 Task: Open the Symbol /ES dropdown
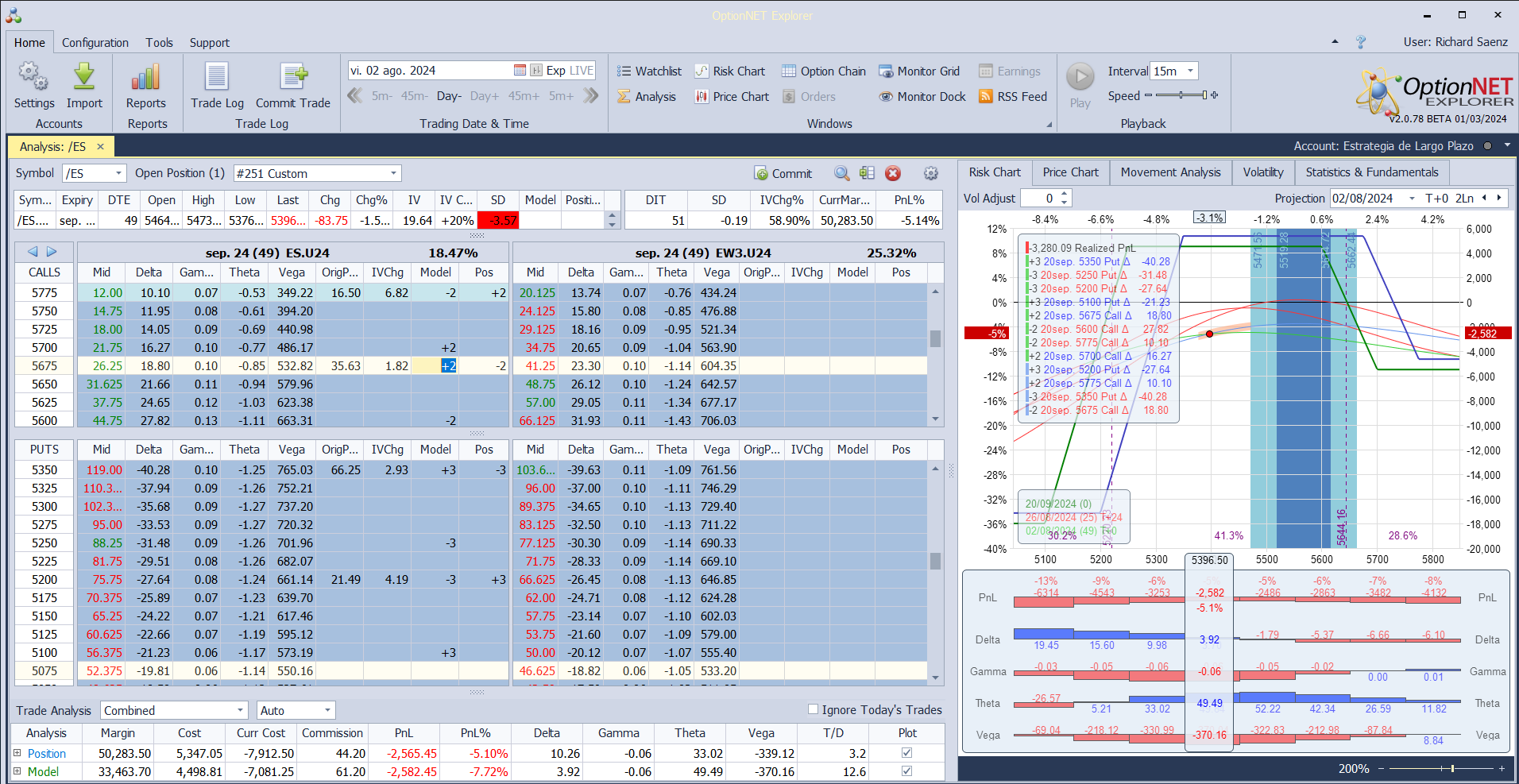(x=119, y=173)
